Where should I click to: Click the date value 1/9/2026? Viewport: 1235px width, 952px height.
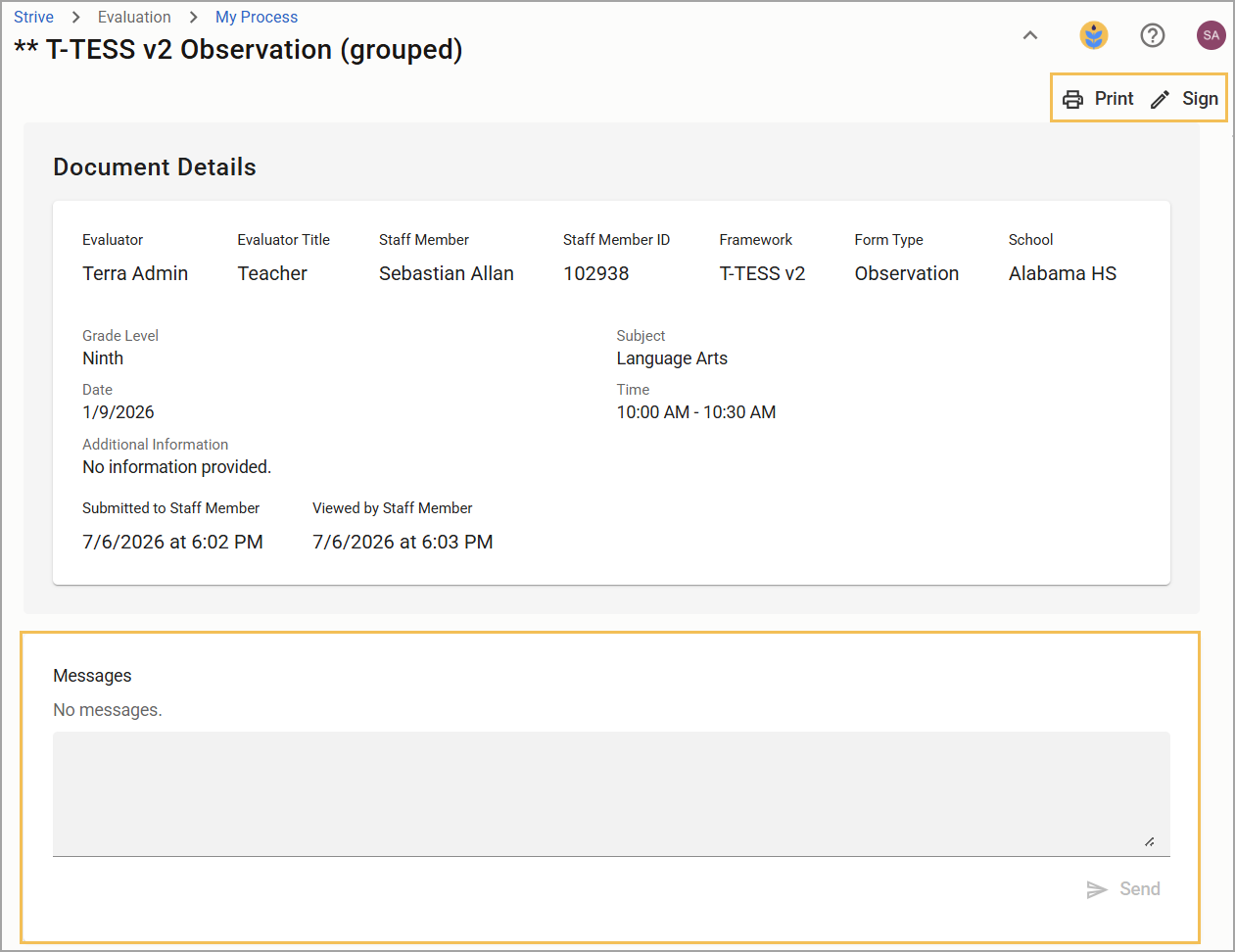119,412
